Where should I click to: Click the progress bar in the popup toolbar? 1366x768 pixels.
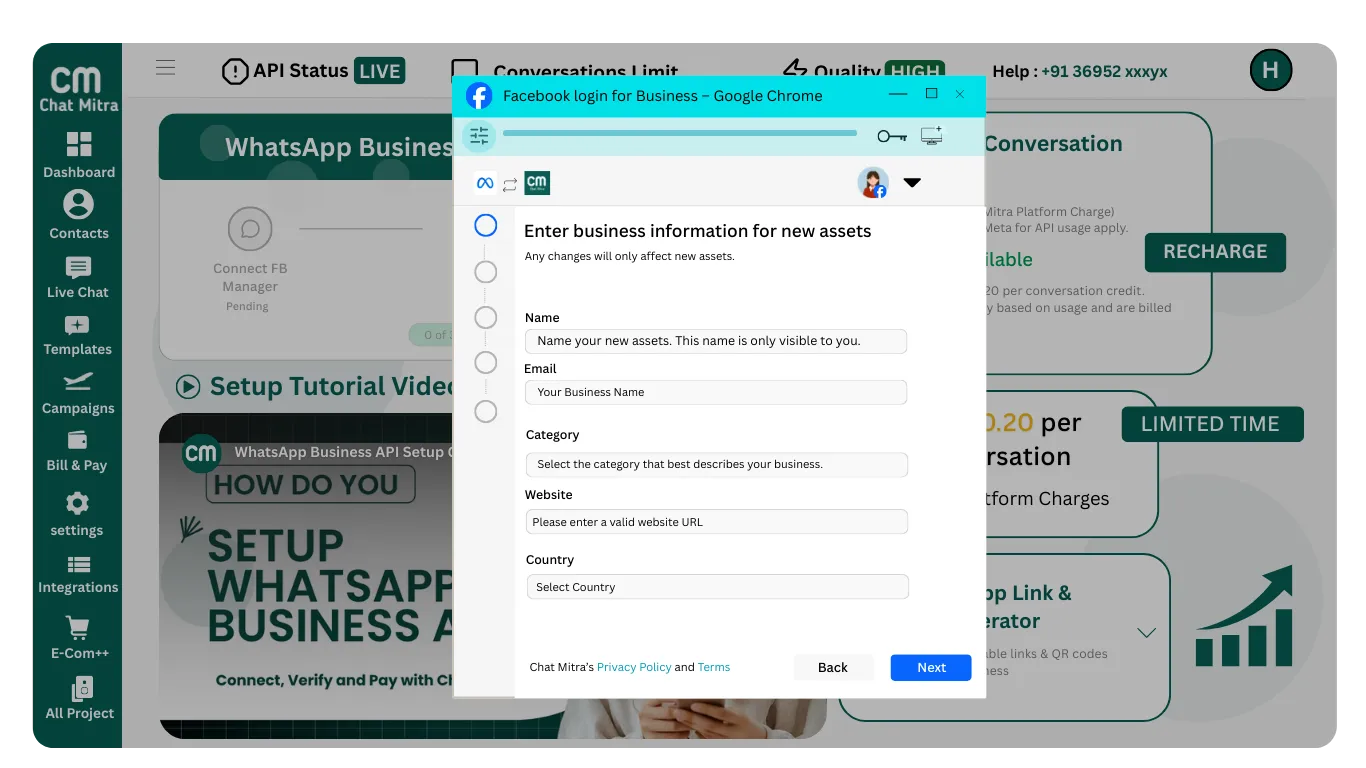click(680, 131)
